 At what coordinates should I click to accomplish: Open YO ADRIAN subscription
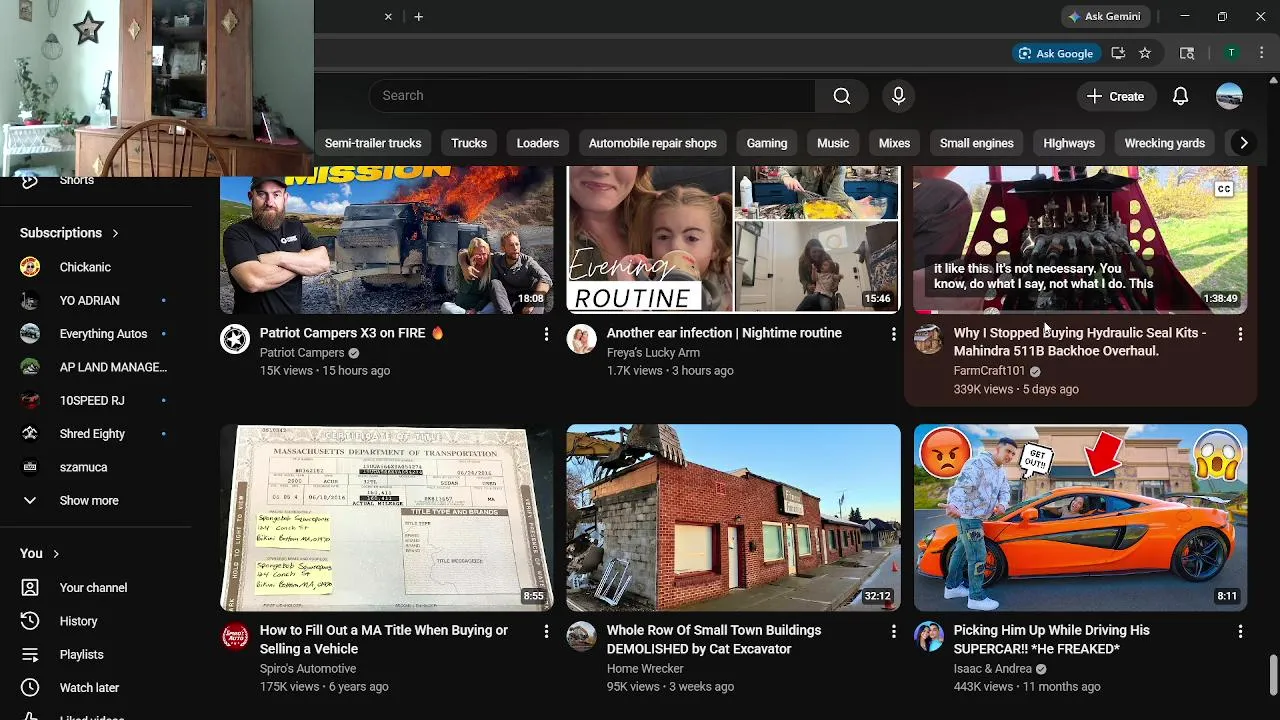[95, 301]
